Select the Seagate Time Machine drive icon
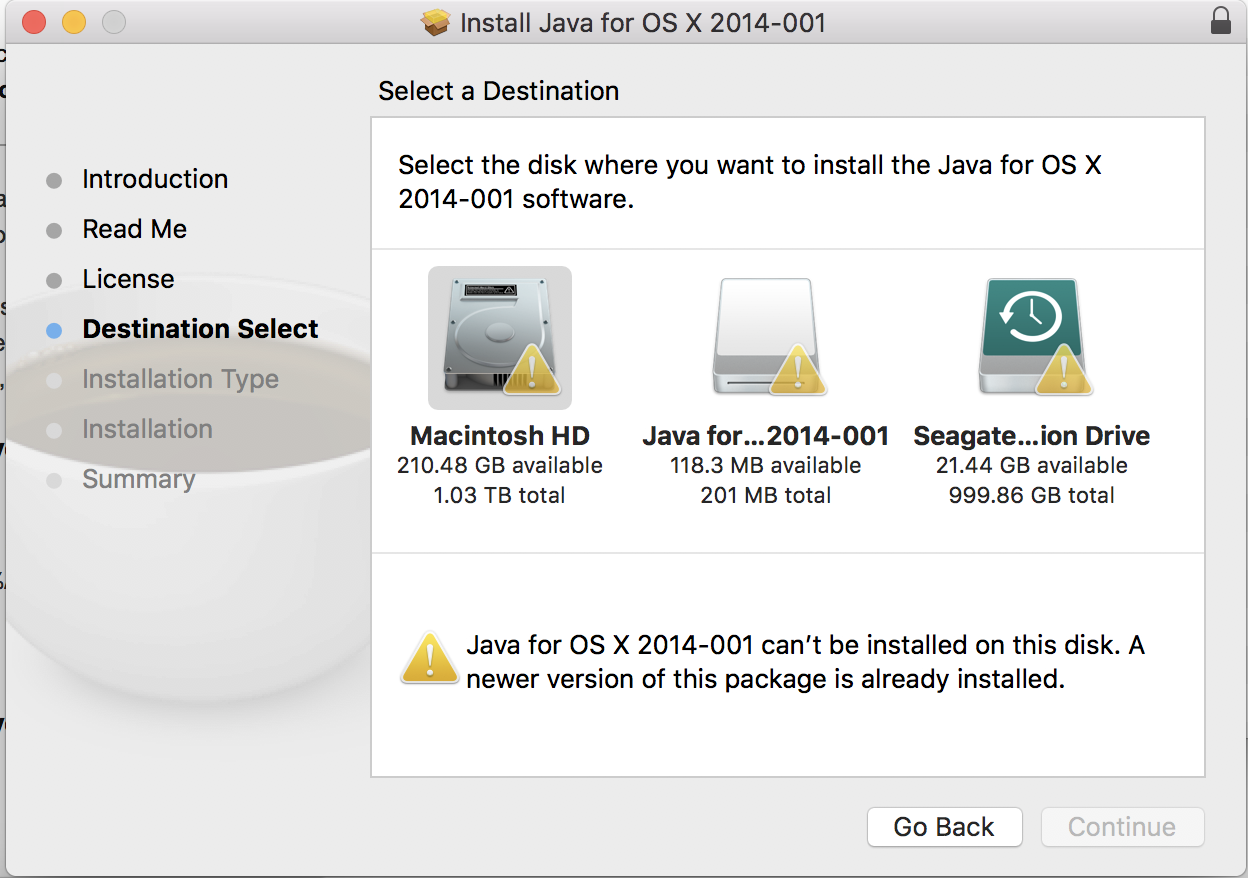This screenshot has width=1248, height=878. [x=1031, y=335]
